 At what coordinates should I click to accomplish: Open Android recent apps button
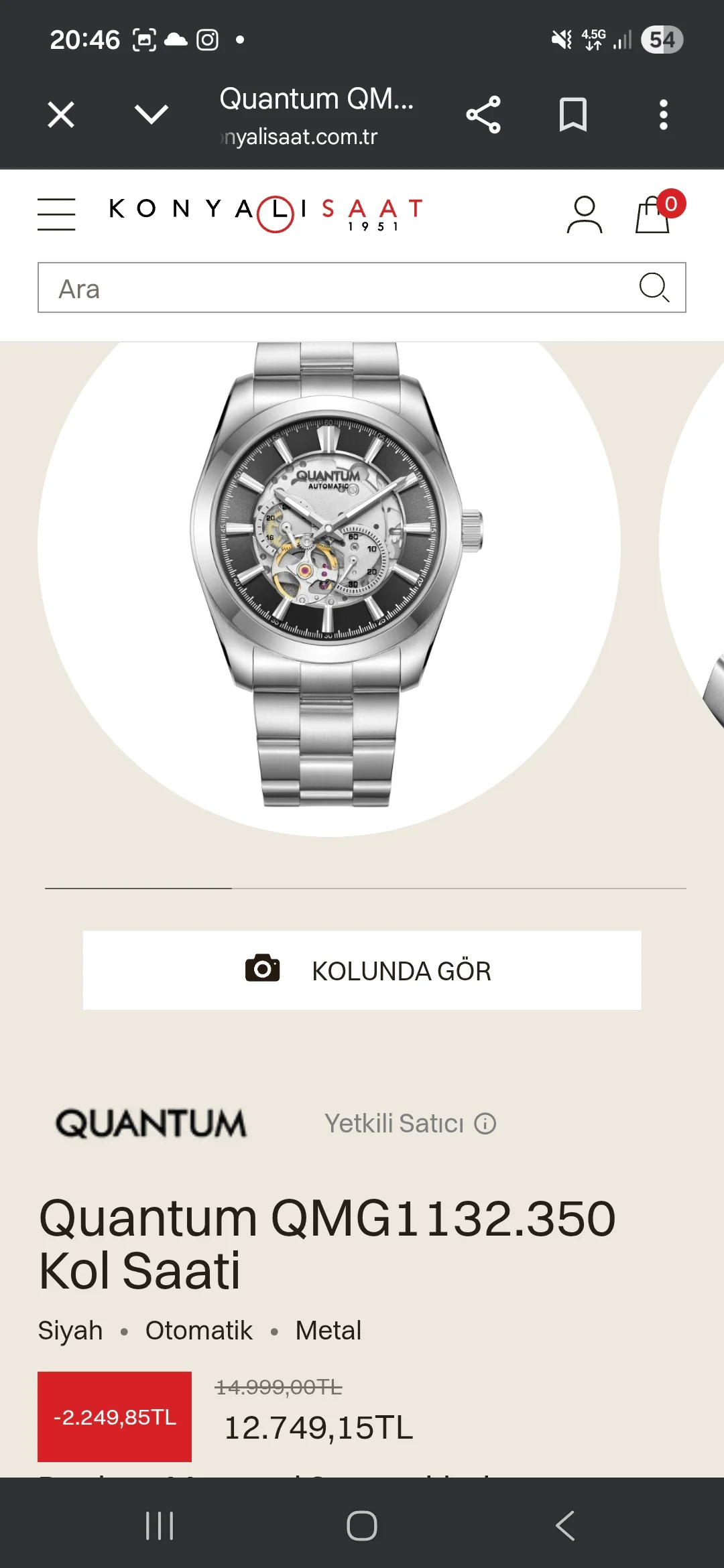click(x=160, y=1526)
